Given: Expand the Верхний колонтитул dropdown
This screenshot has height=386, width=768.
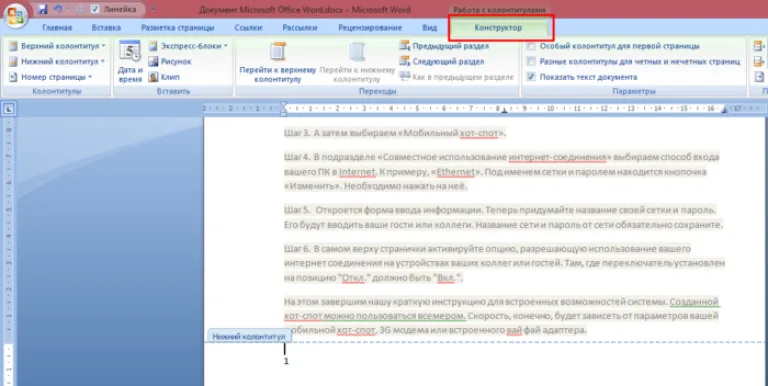Looking at the screenshot, I should 58,46.
